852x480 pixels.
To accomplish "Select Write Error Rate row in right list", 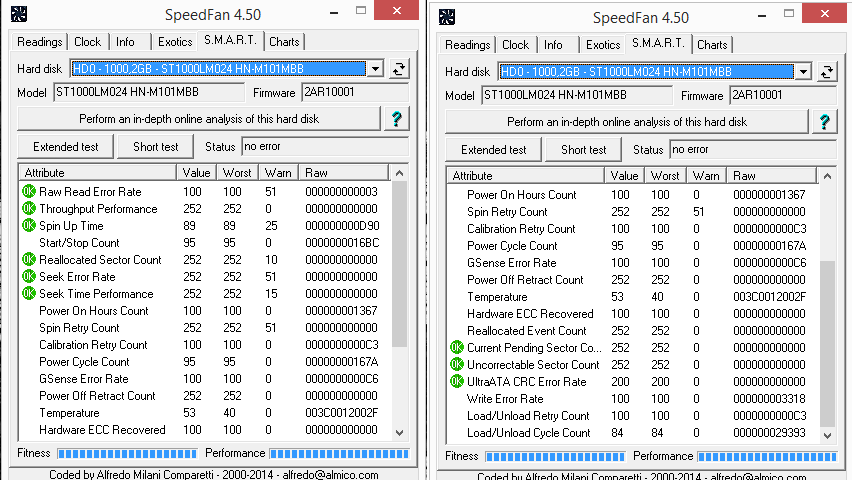I will 632,398.
